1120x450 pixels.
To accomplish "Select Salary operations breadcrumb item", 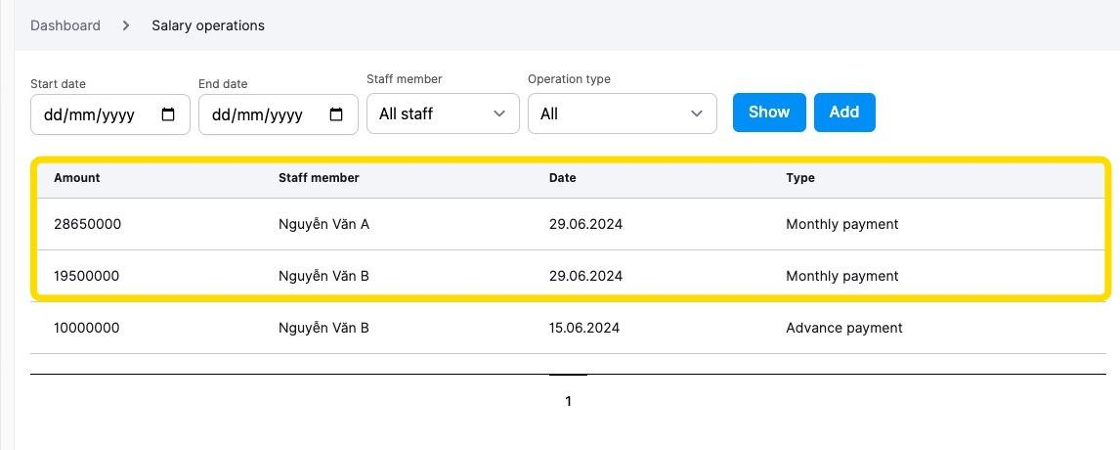I will tap(208, 26).
